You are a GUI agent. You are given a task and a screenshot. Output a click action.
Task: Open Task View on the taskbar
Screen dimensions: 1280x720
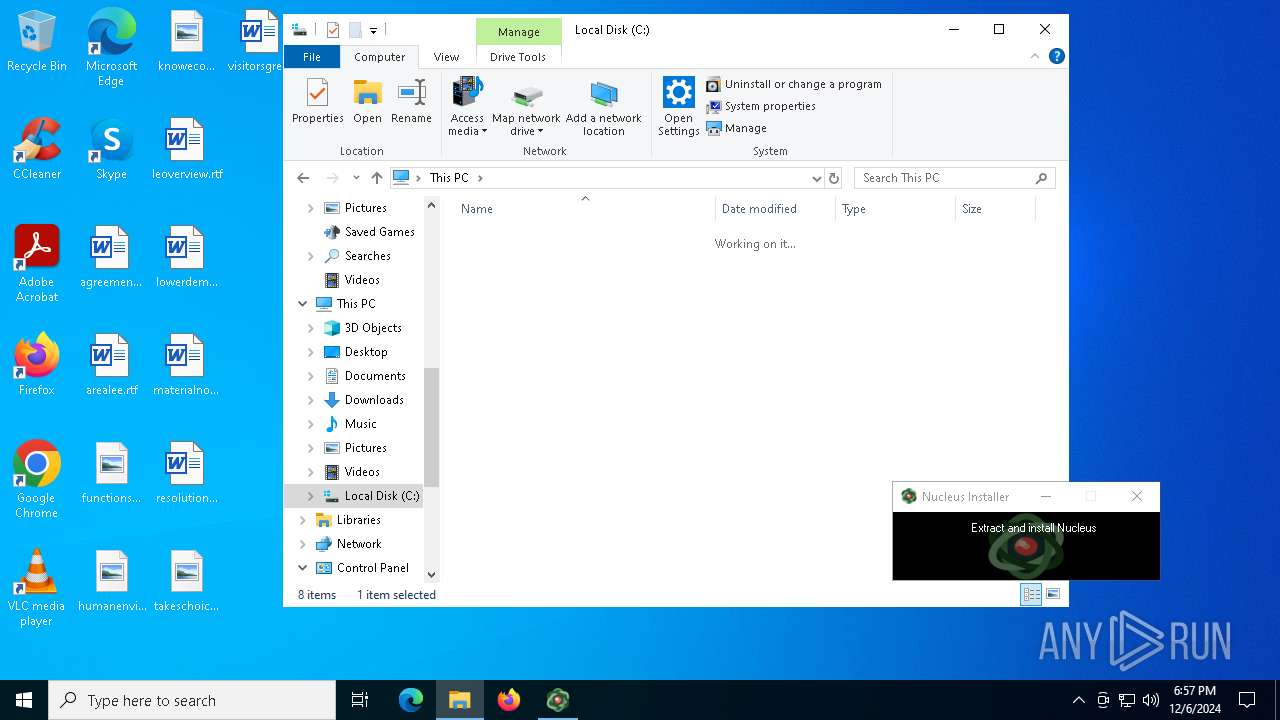pyautogui.click(x=360, y=700)
